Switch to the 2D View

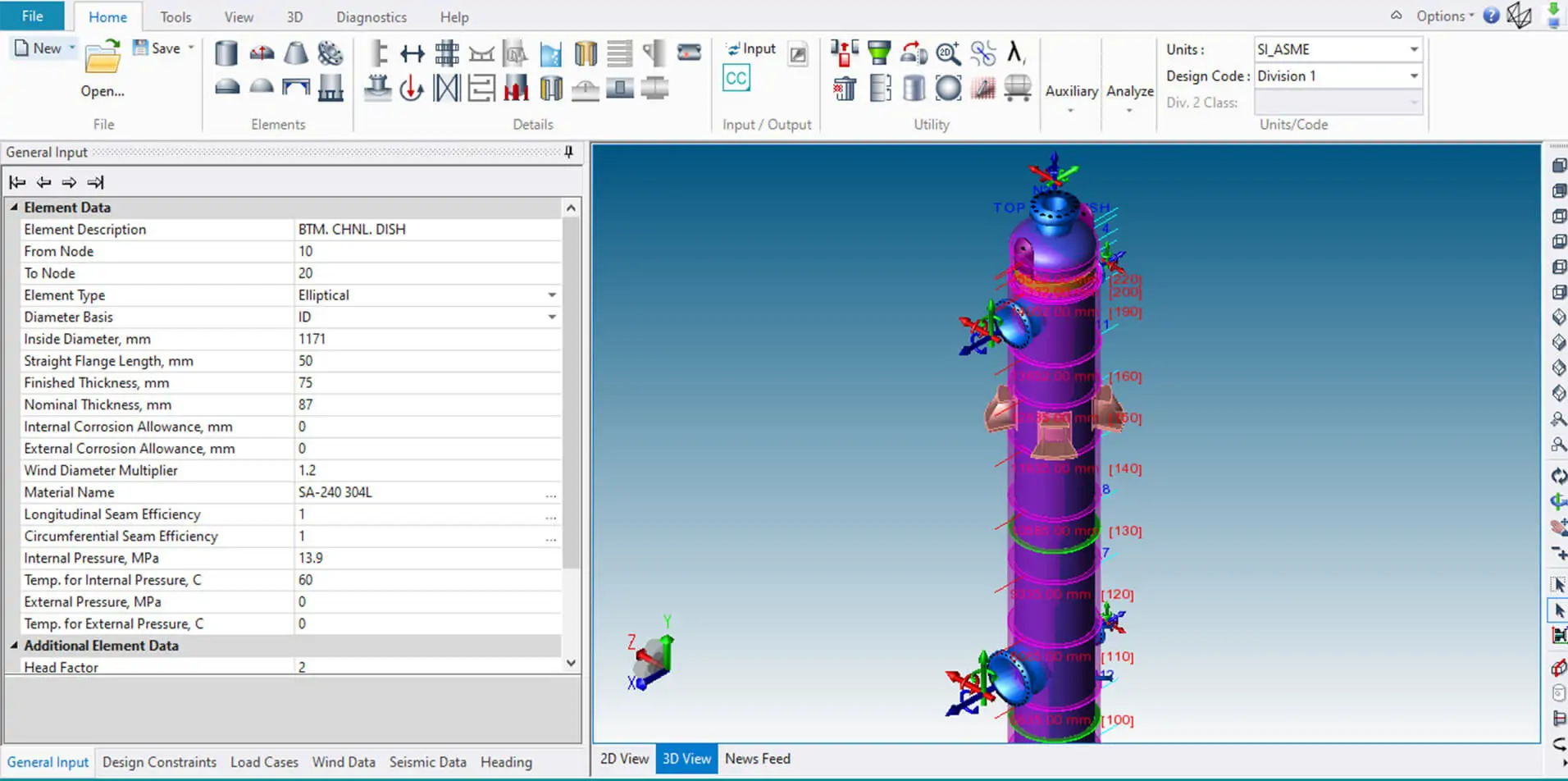(624, 759)
